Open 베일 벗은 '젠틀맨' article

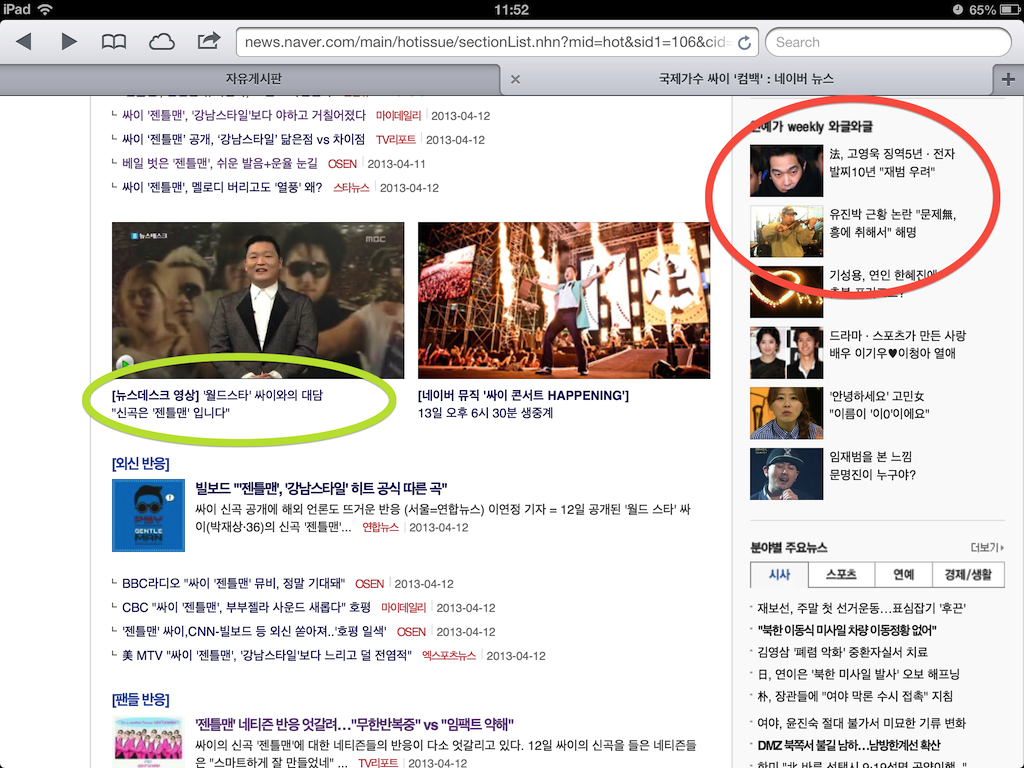219,163
